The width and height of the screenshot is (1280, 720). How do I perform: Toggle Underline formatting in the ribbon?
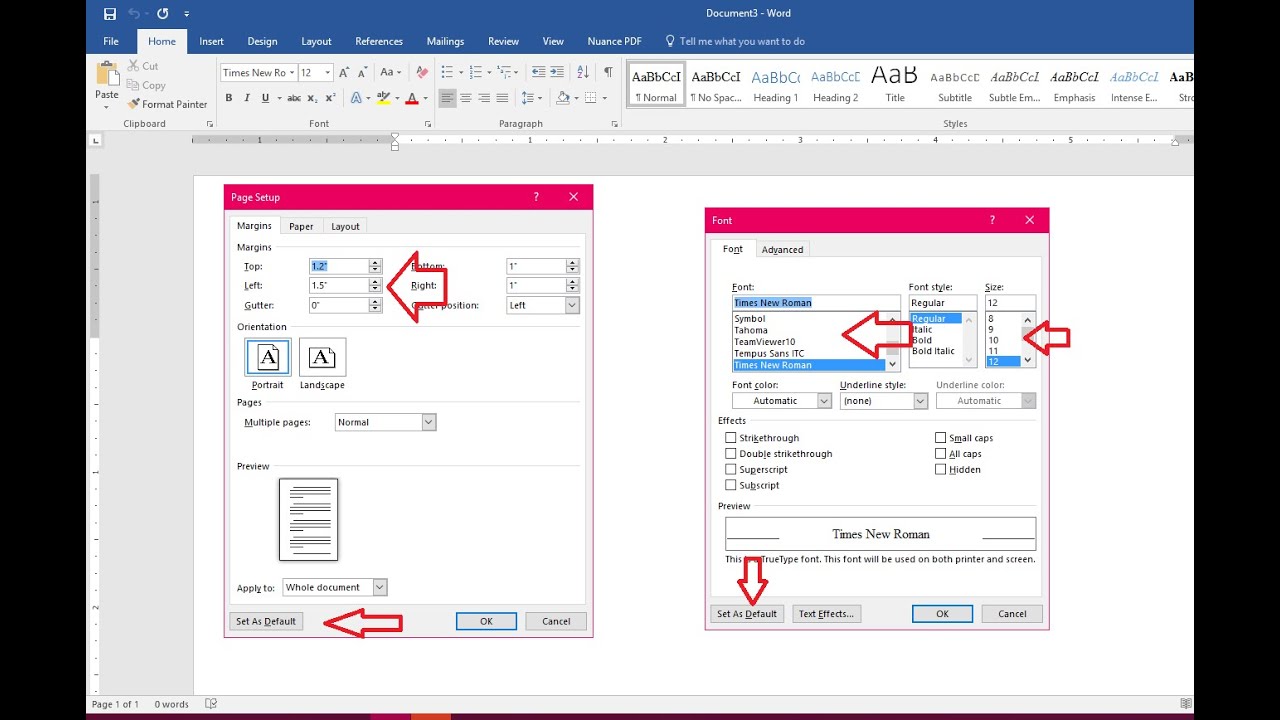[265, 98]
